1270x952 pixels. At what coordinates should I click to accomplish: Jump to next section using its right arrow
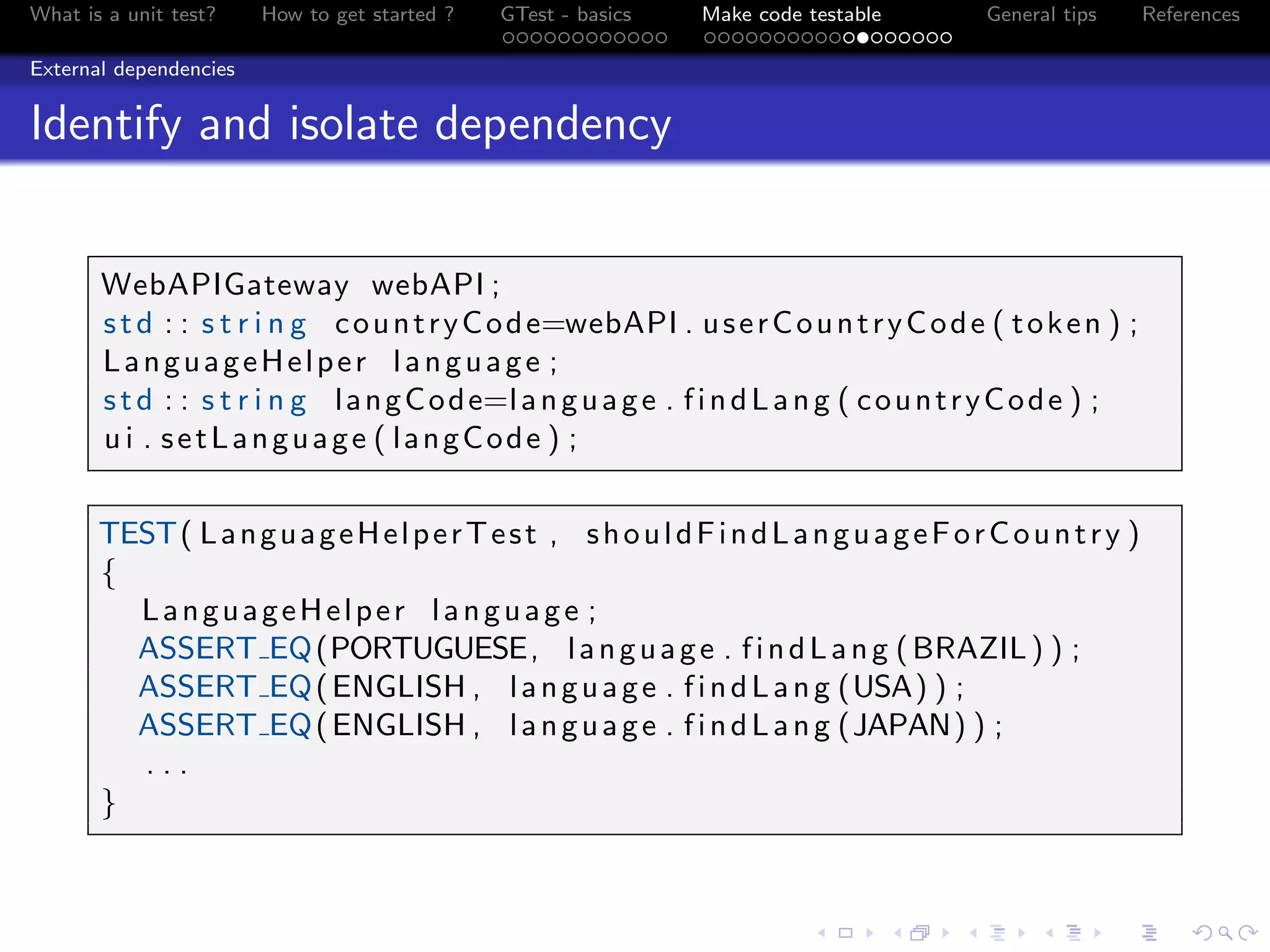1098,933
